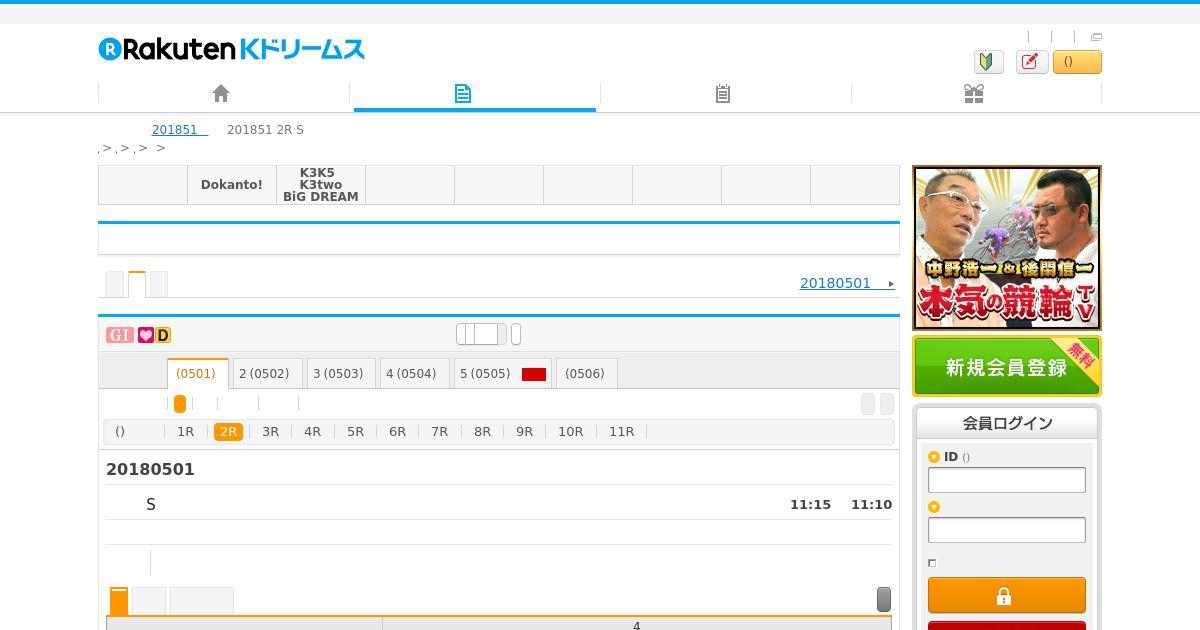
Task: Click the red pencil edit button
Action: [1032, 62]
